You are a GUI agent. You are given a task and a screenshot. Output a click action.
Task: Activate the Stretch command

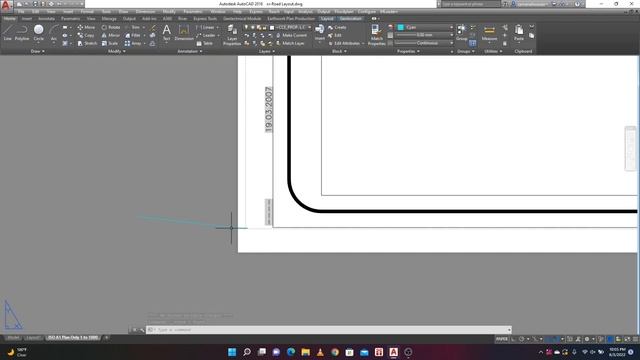click(87, 43)
